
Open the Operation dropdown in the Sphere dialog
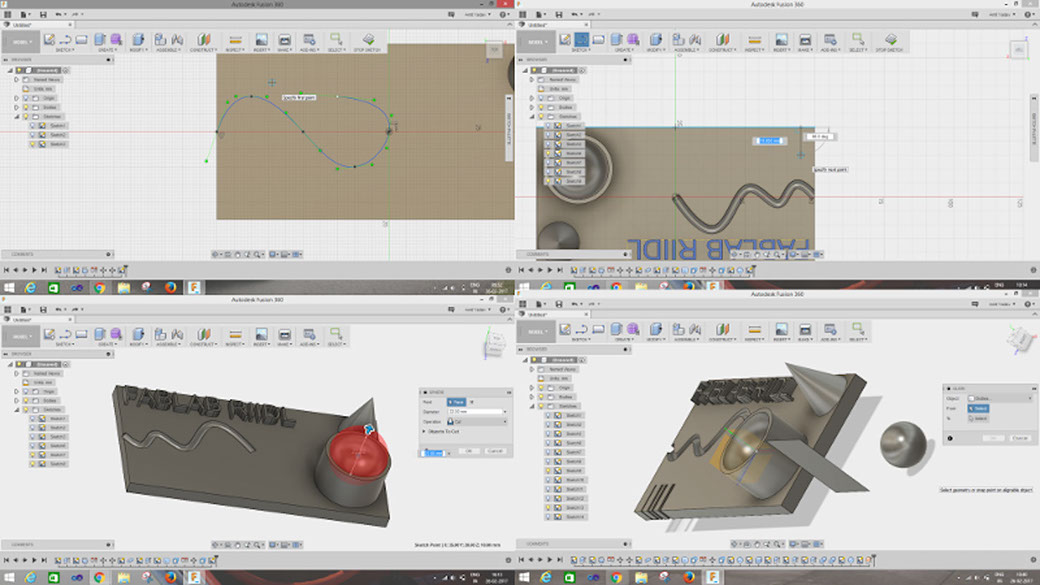pos(477,422)
